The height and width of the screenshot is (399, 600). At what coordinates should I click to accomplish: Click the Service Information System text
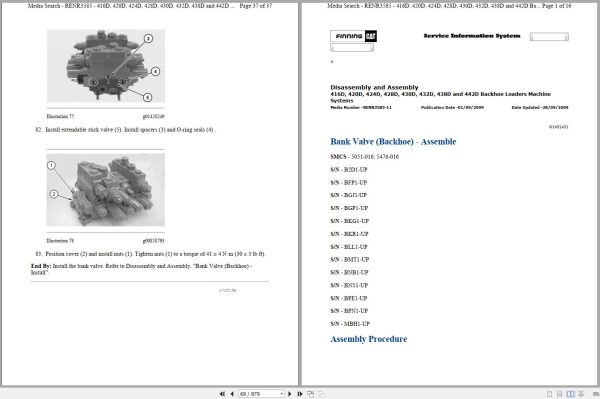[472, 36]
